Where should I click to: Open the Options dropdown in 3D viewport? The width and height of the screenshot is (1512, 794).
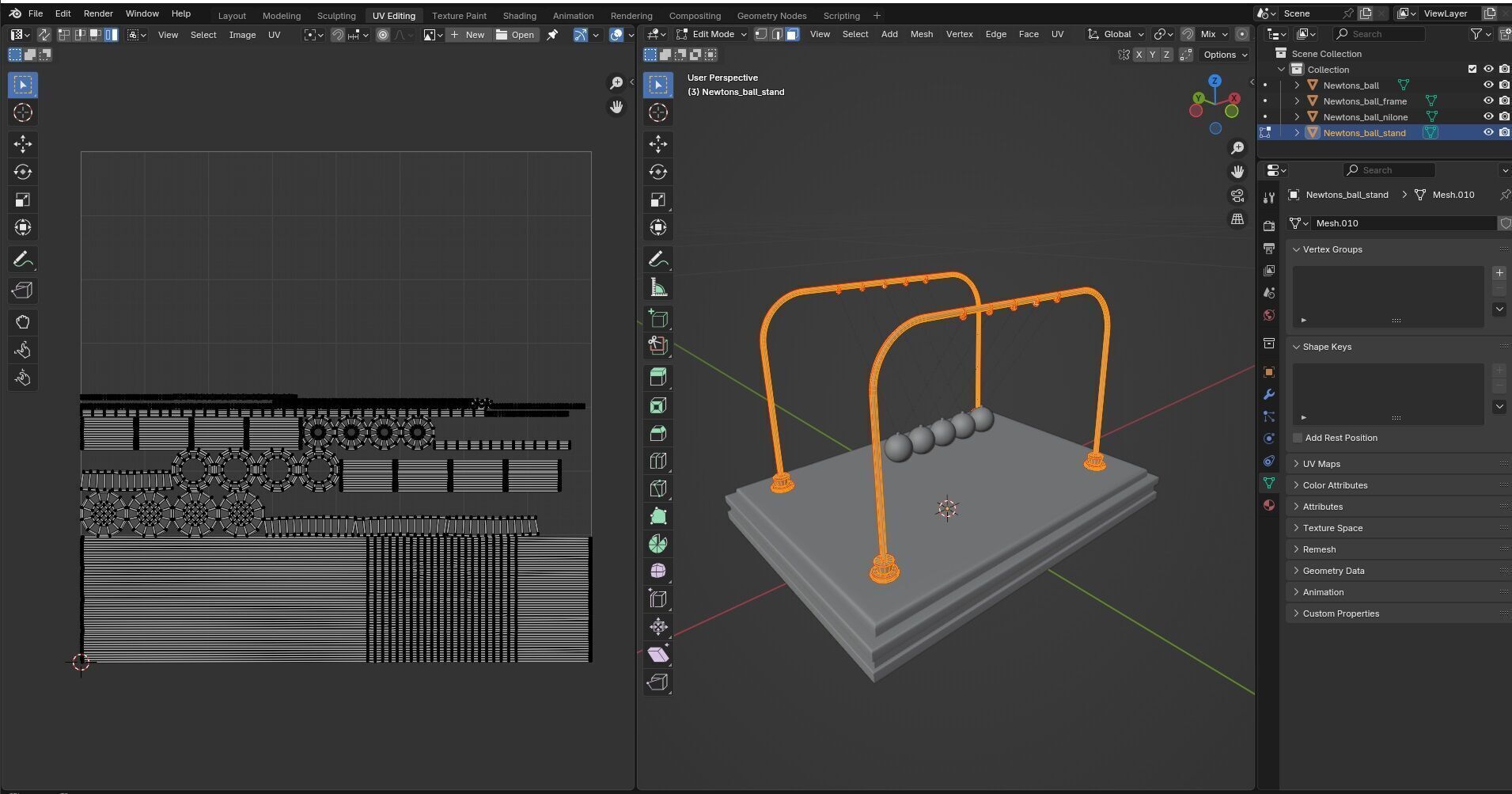[x=1223, y=55]
